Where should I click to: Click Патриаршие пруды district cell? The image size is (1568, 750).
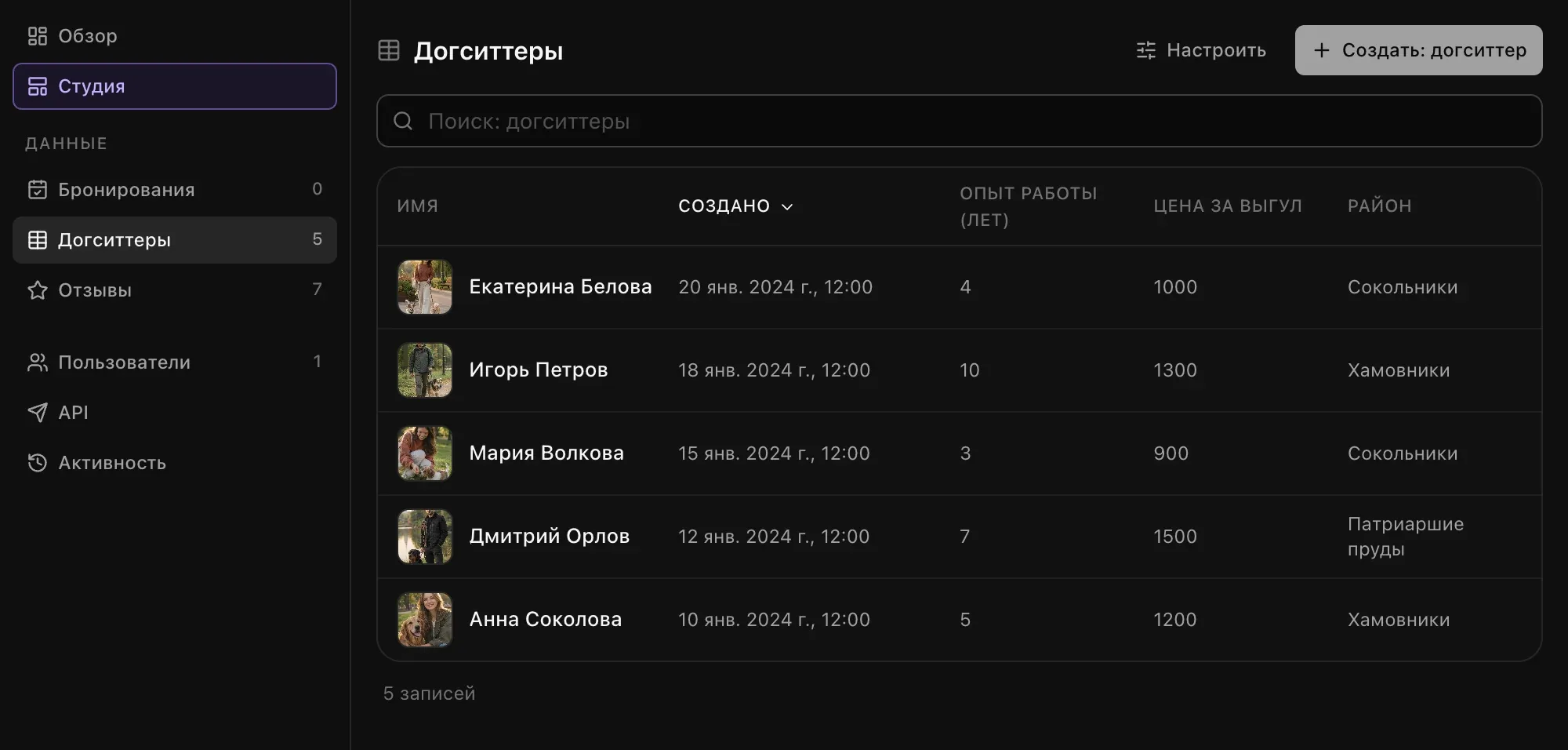click(x=1406, y=537)
